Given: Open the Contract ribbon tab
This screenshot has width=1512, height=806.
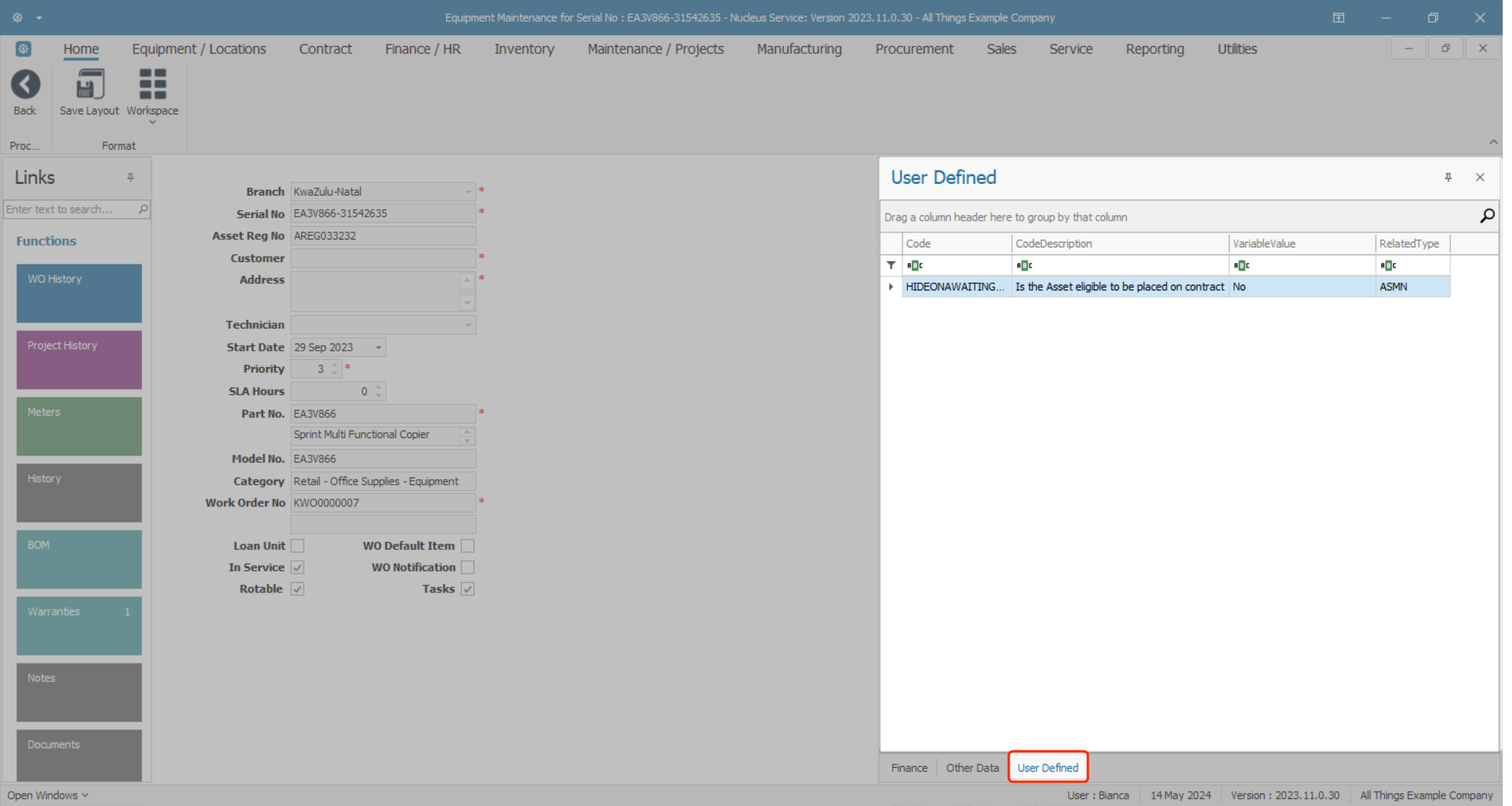Looking at the screenshot, I should click(x=327, y=49).
